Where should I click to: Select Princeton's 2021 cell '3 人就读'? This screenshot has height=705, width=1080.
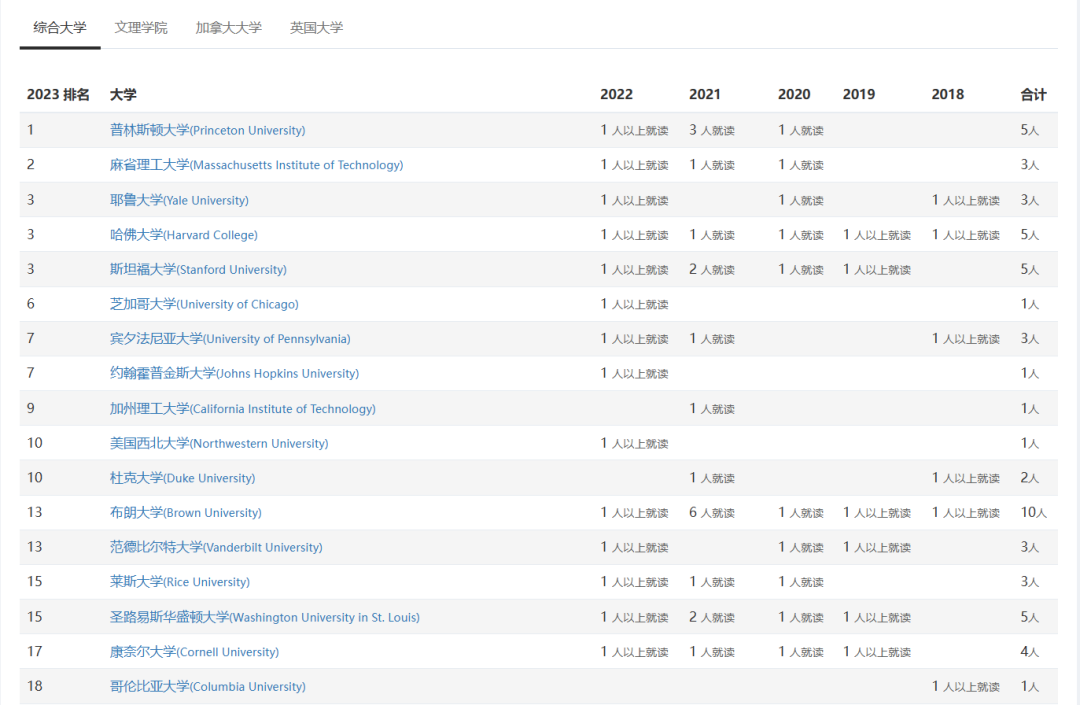pyautogui.click(x=712, y=130)
